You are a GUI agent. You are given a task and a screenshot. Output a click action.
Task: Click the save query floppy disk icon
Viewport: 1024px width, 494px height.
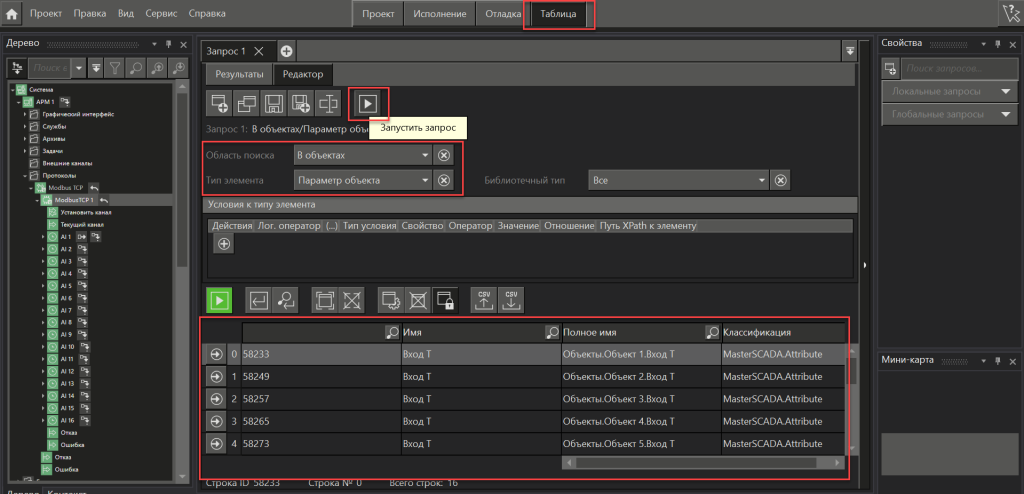273,102
